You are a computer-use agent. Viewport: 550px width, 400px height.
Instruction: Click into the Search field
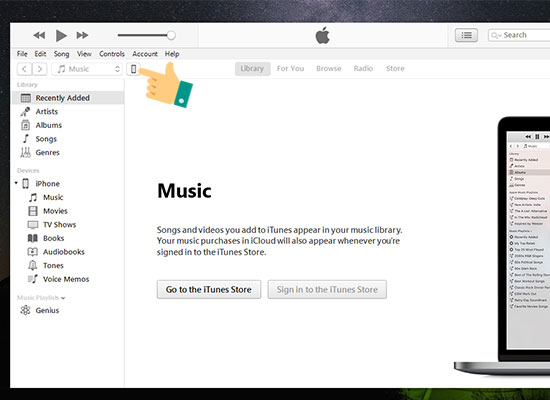pos(519,35)
